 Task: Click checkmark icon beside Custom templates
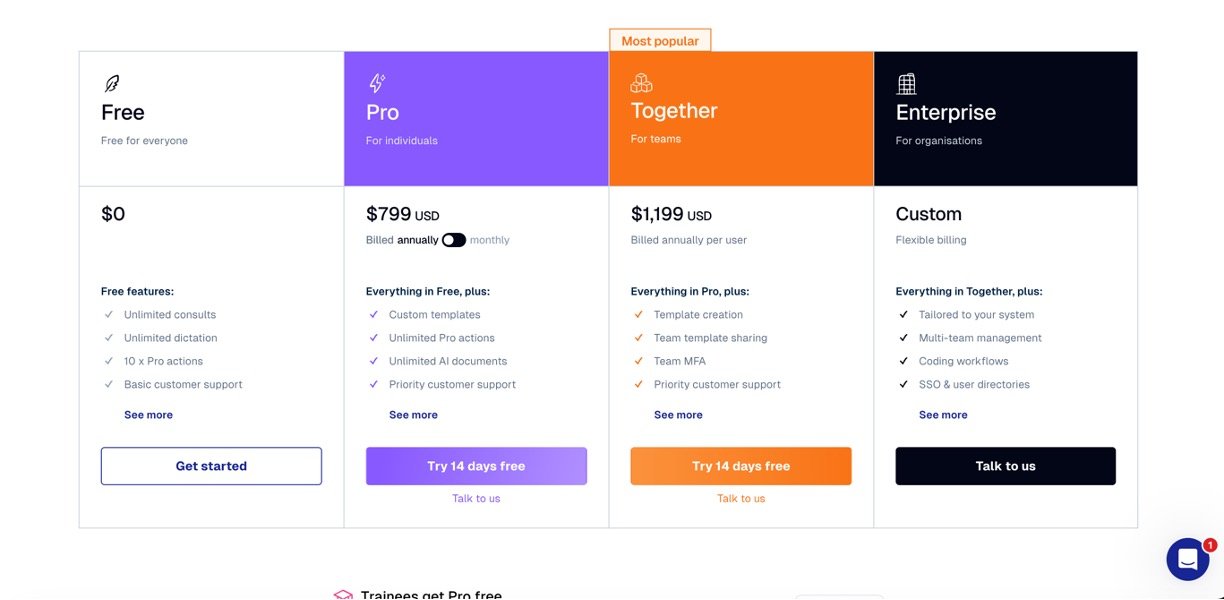(x=374, y=315)
